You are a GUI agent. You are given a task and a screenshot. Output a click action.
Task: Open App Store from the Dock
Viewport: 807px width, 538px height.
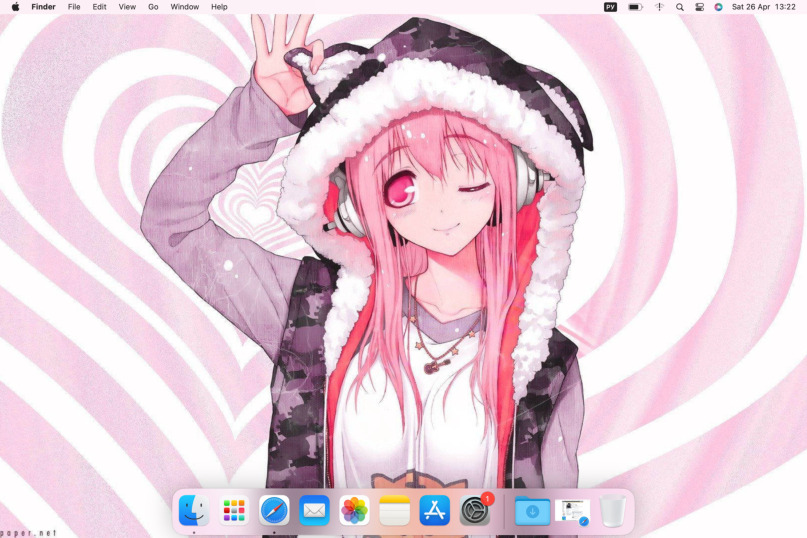434,510
